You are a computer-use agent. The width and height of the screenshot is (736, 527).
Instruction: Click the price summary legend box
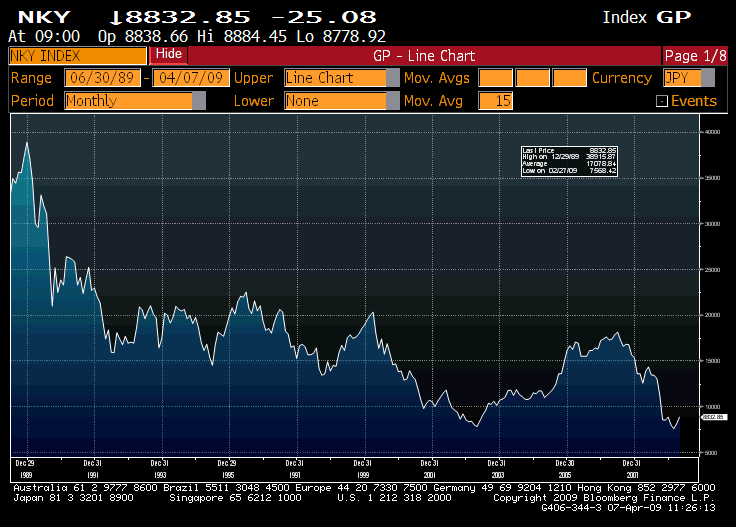(x=569, y=161)
